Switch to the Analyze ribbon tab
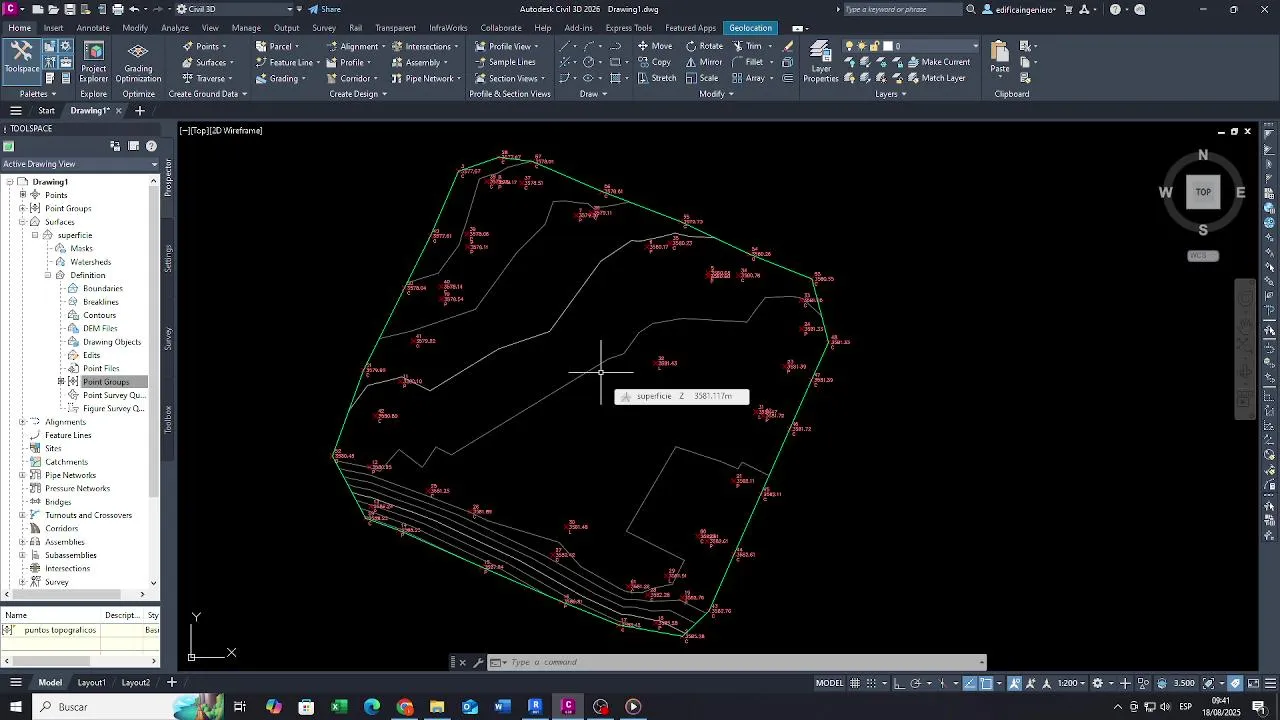This screenshot has width=1280, height=720. pyautogui.click(x=175, y=28)
